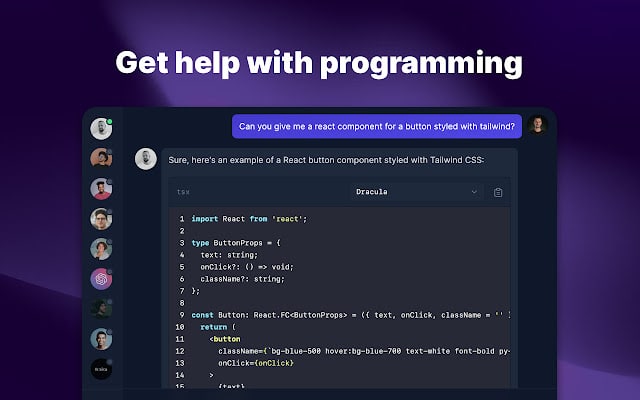Open the dark green faded avatar
The height and width of the screenshot is (400, 640).
point(101,309)
